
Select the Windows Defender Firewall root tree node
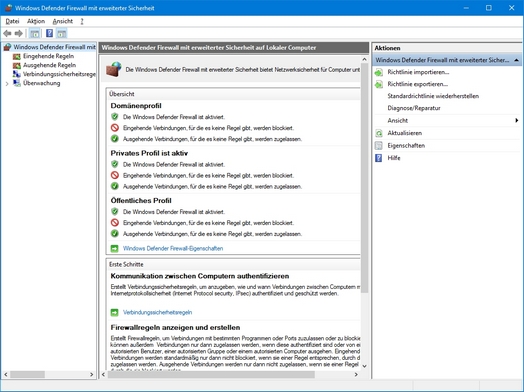pos(54,47)
